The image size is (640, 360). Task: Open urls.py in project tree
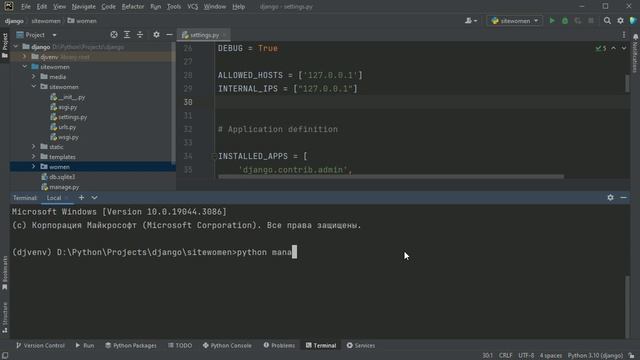[63, 127]
